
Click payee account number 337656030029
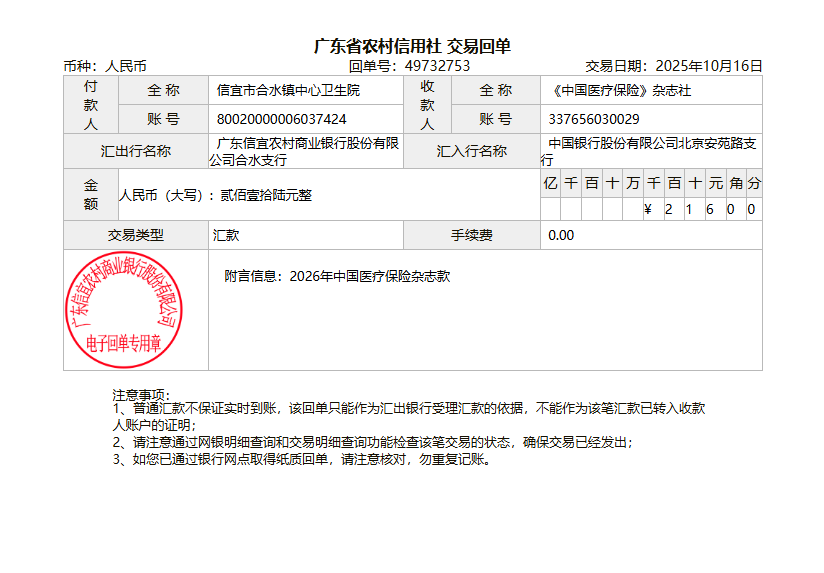595,119
